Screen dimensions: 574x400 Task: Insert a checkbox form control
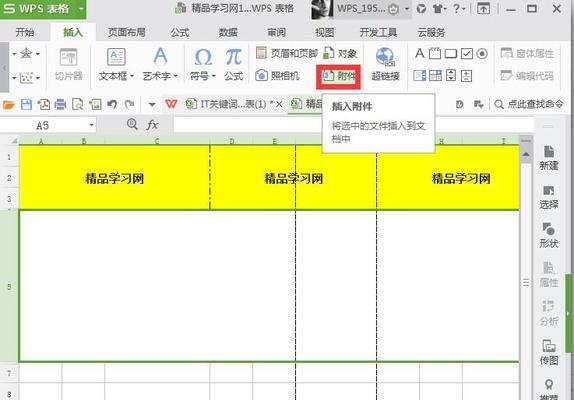tap(467, 54)
